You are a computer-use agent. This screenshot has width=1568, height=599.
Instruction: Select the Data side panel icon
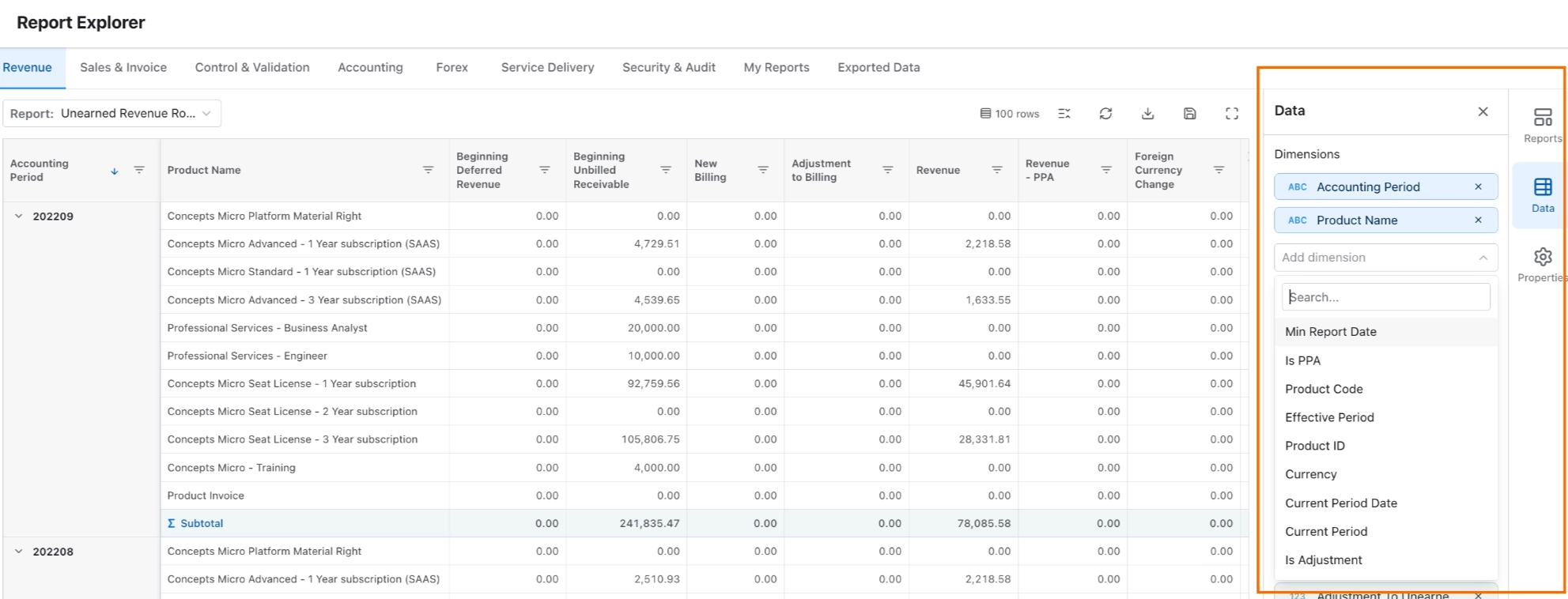tap(1543, 194)
